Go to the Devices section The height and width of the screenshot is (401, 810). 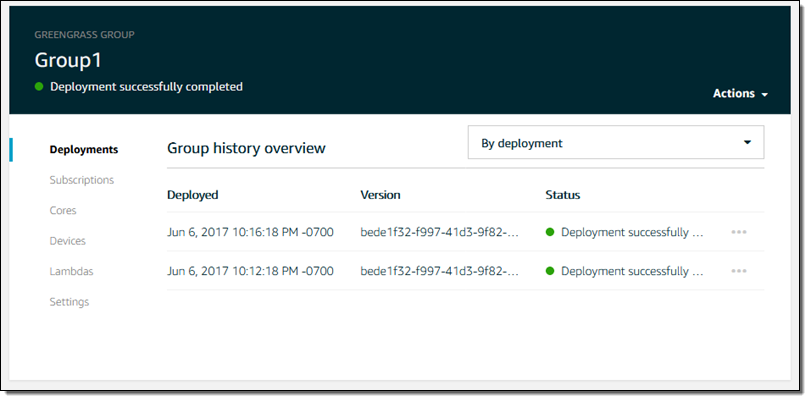(x=67, y=241)
